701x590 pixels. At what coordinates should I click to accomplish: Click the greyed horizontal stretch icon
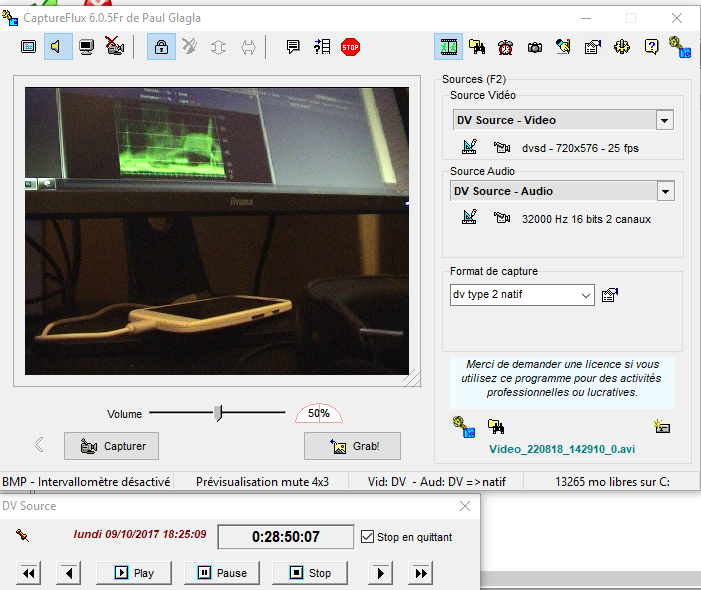[249, 47]
